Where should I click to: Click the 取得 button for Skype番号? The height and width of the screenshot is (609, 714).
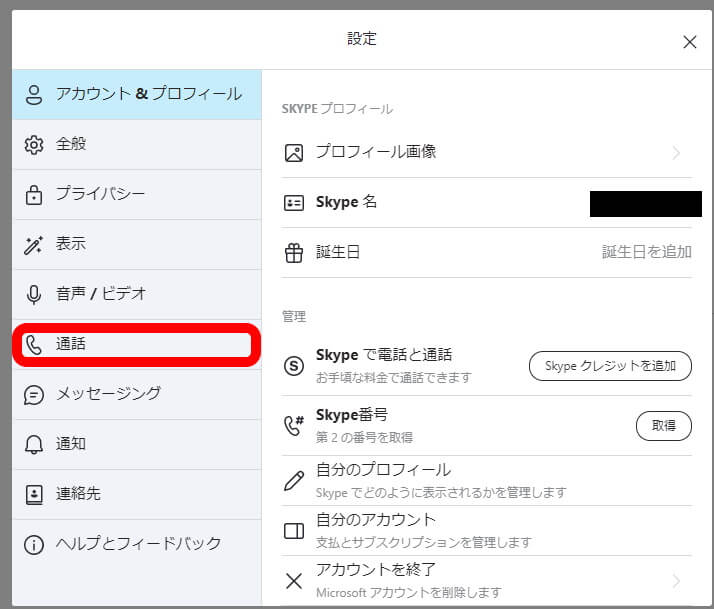coord(663,426)
